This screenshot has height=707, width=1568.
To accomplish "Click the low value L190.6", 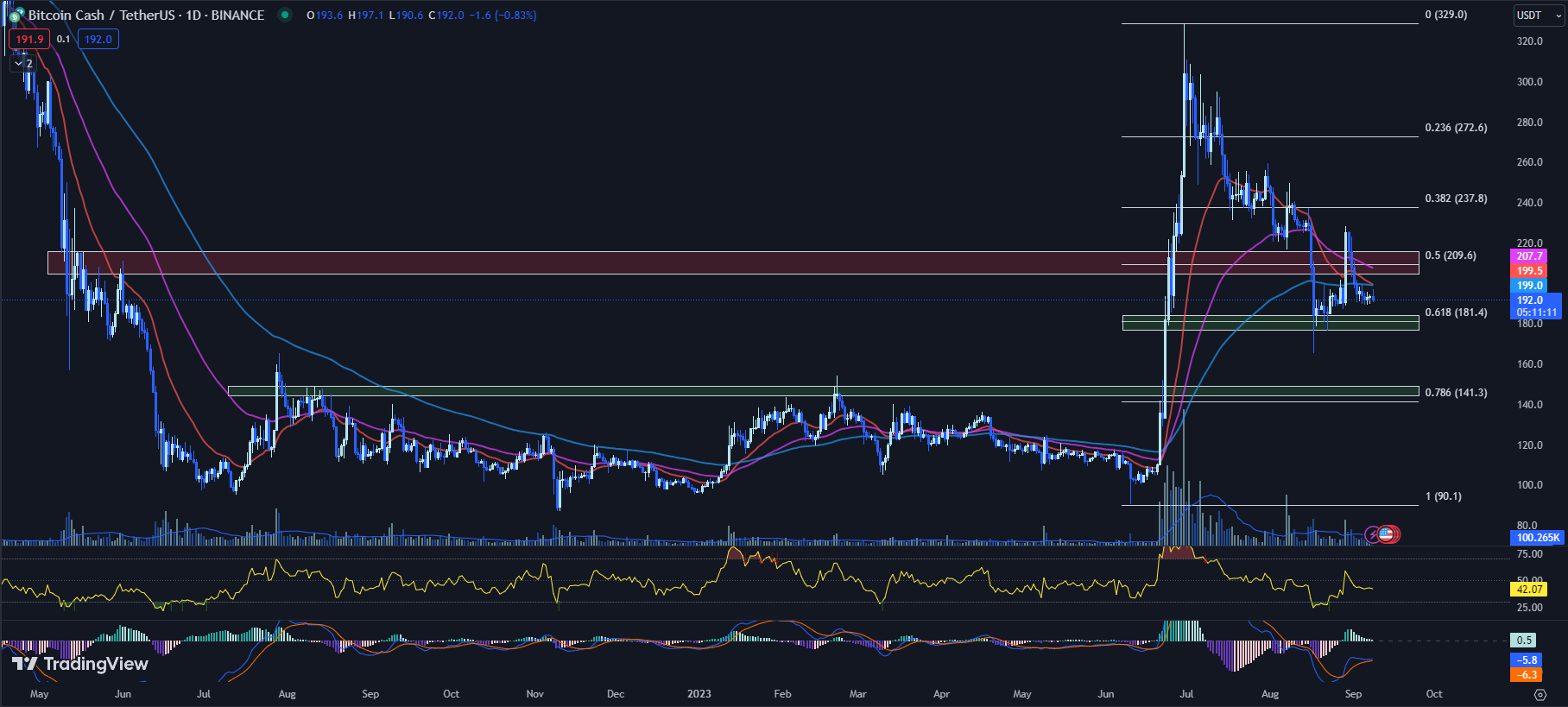I will (x=406, y=16).
